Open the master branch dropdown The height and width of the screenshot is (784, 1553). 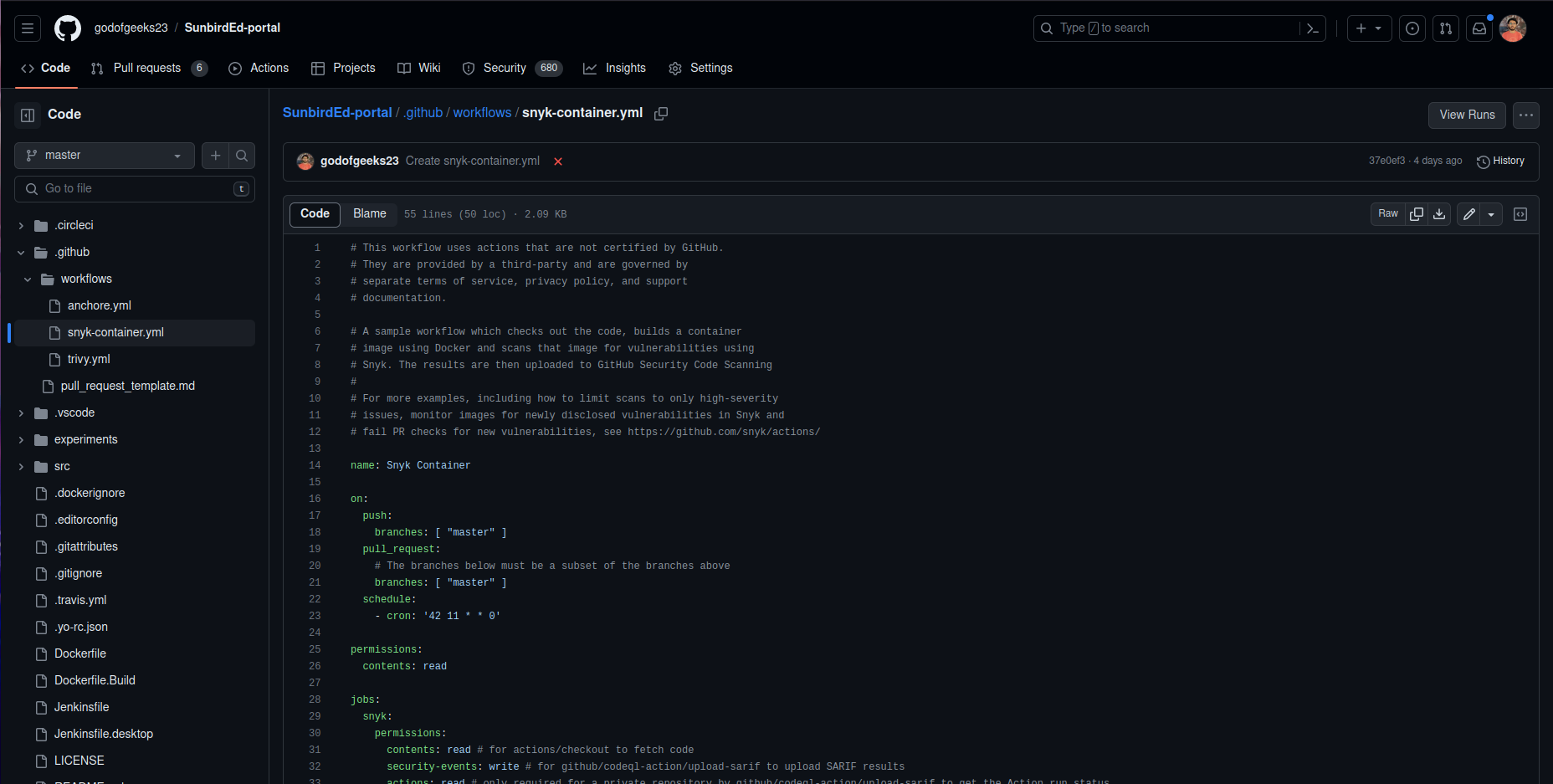point(104,155)
